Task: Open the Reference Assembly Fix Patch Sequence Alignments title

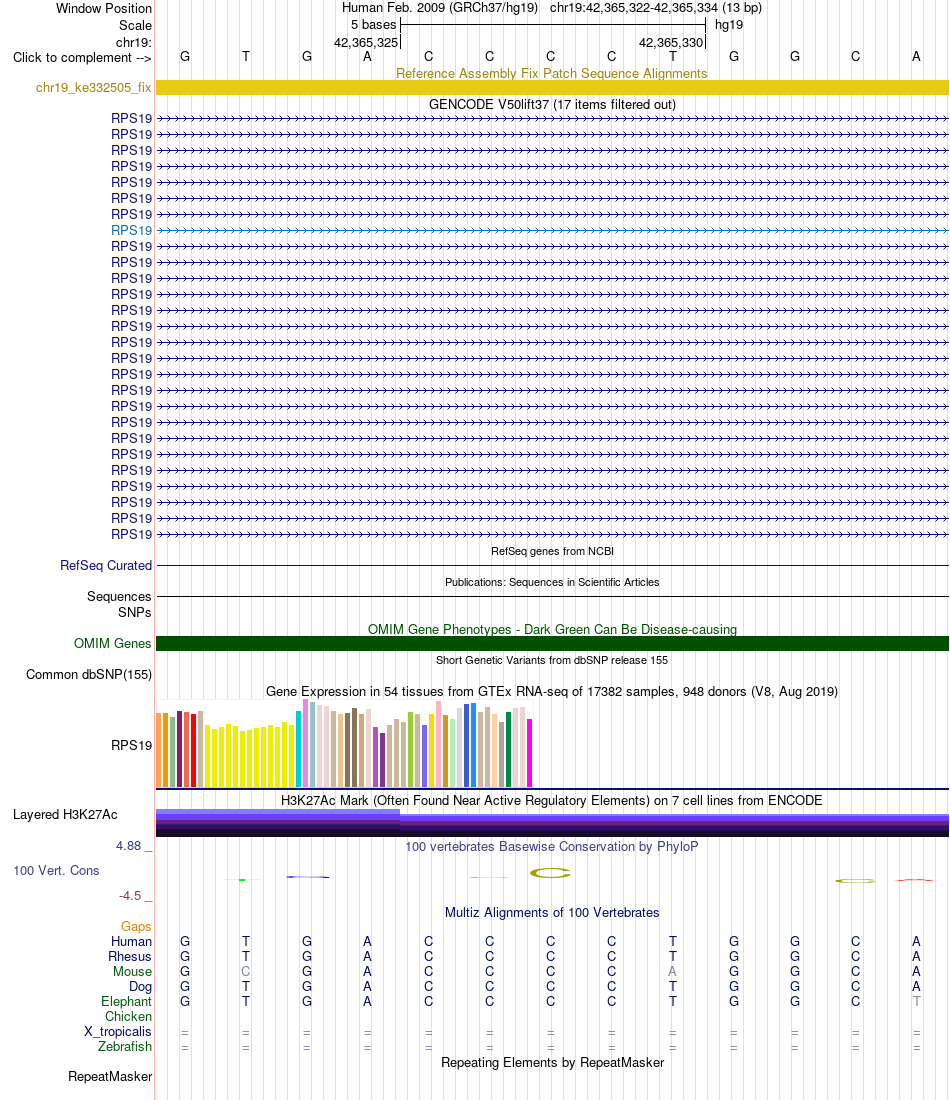Action: 551,73
